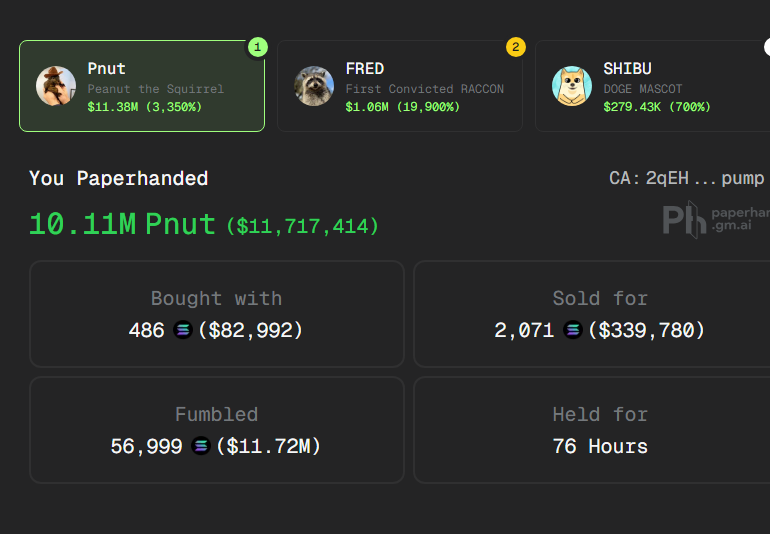Click the "10.11M Pnut" amount

point(122,225)
